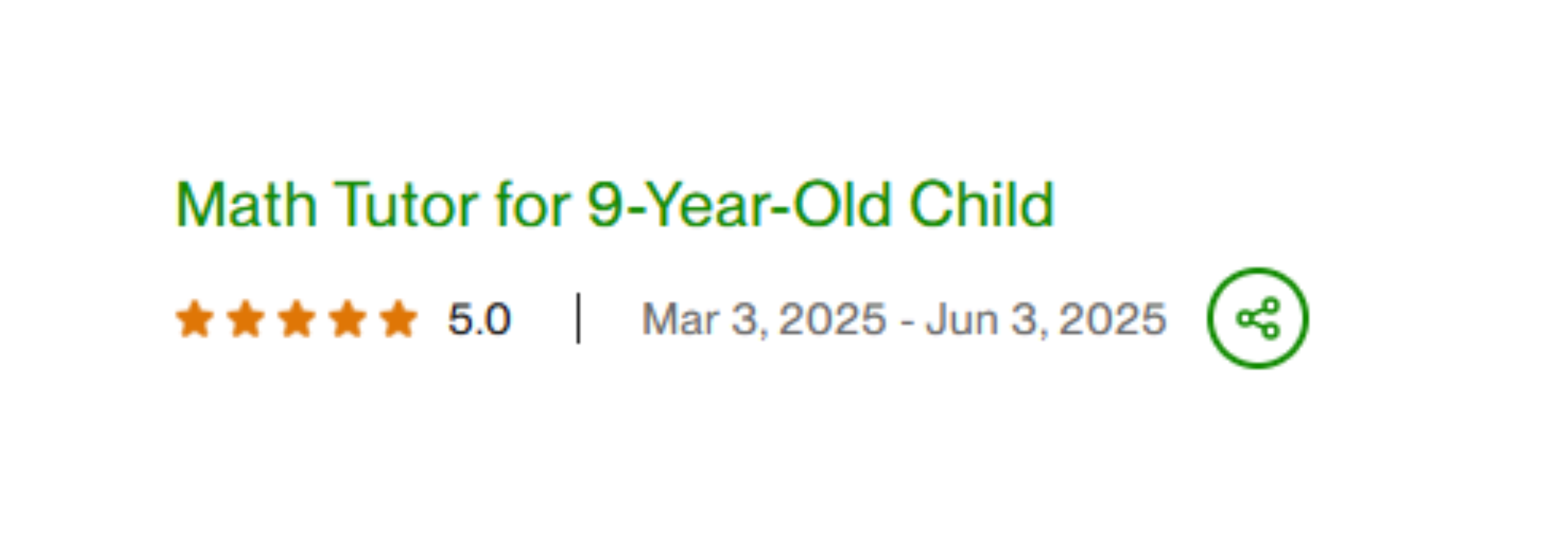Select the third orange rating star
The width and height of the screenshot is (1568, 551).
click(x=296, y=318)
